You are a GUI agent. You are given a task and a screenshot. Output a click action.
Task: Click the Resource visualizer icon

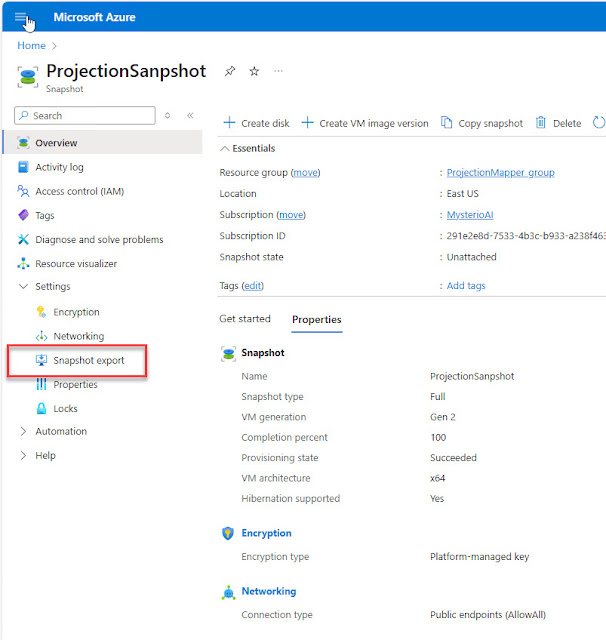[x=23, y=263]
